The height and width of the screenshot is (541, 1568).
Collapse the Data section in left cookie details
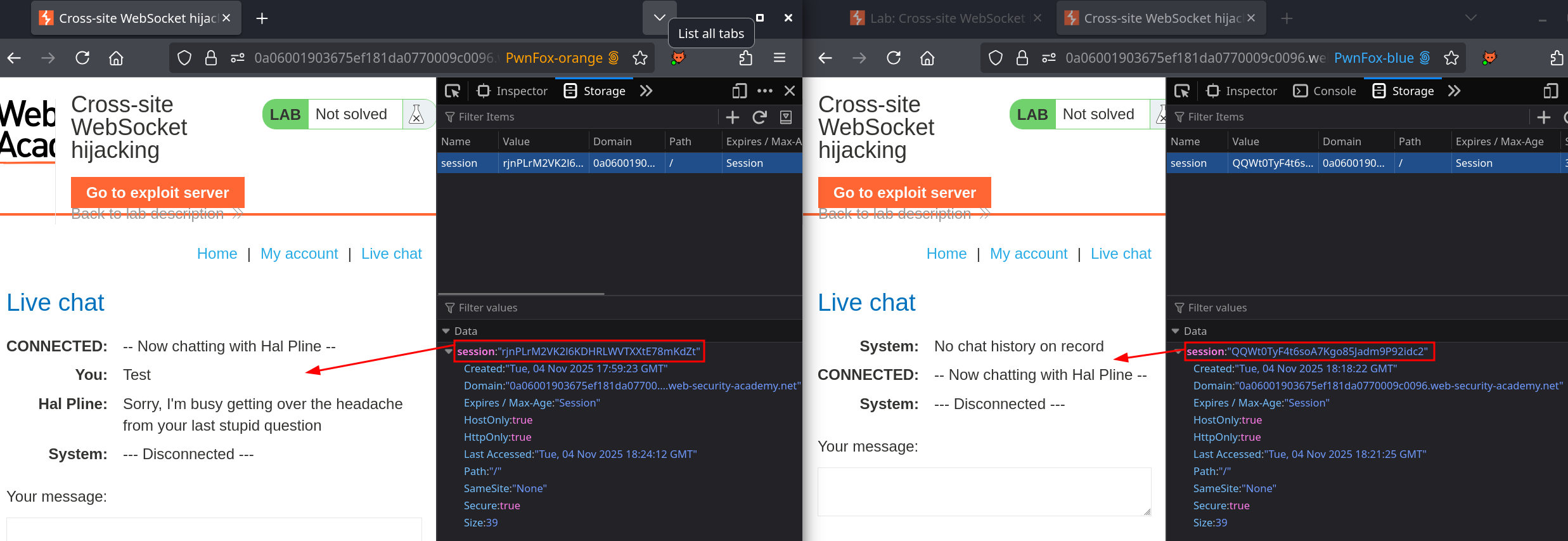[x=446, y=331]
